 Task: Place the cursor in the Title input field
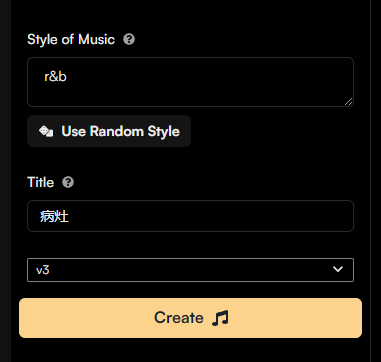190,216
